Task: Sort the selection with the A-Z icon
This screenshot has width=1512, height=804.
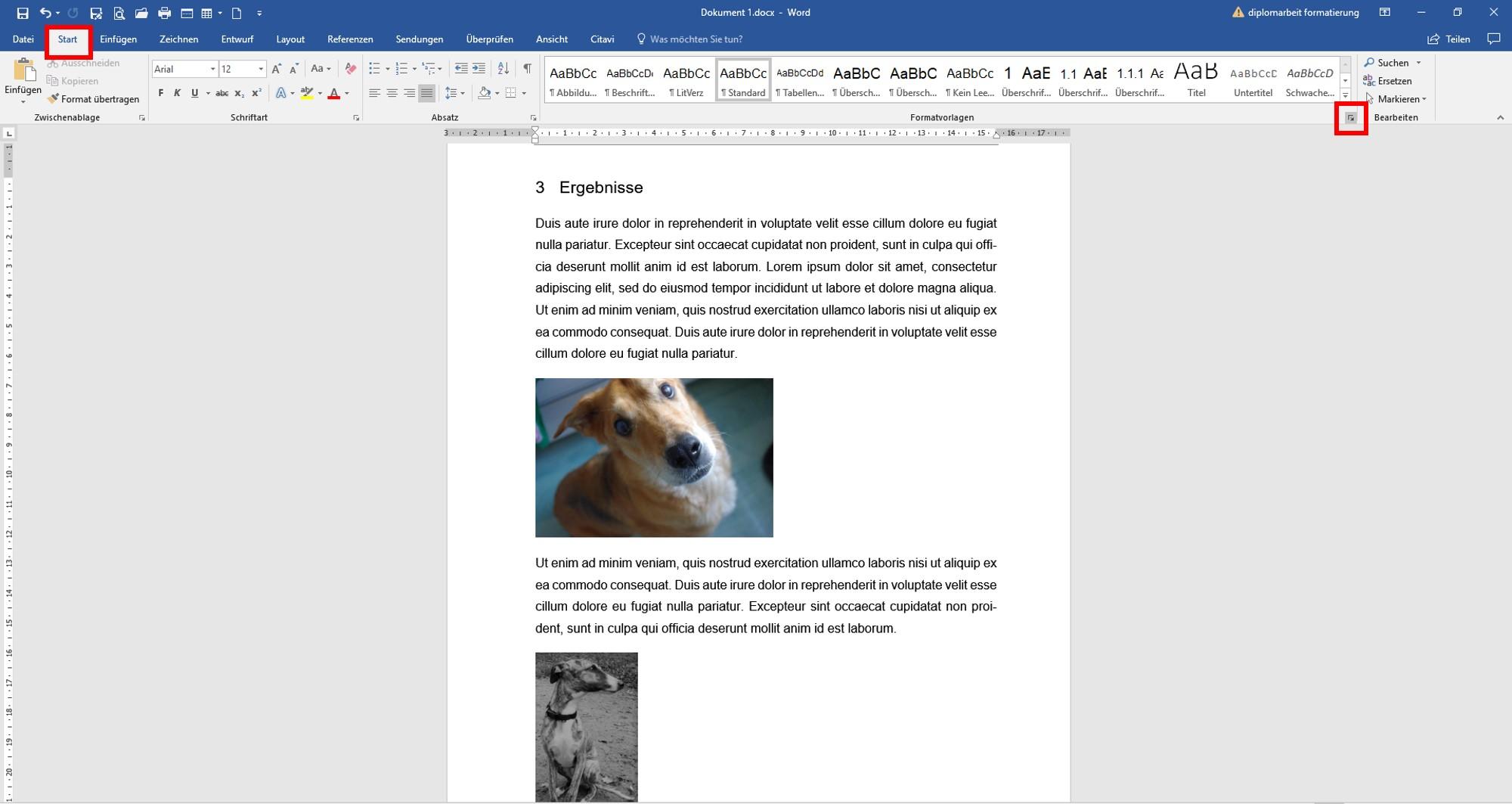Action: [x=503, y=69]
